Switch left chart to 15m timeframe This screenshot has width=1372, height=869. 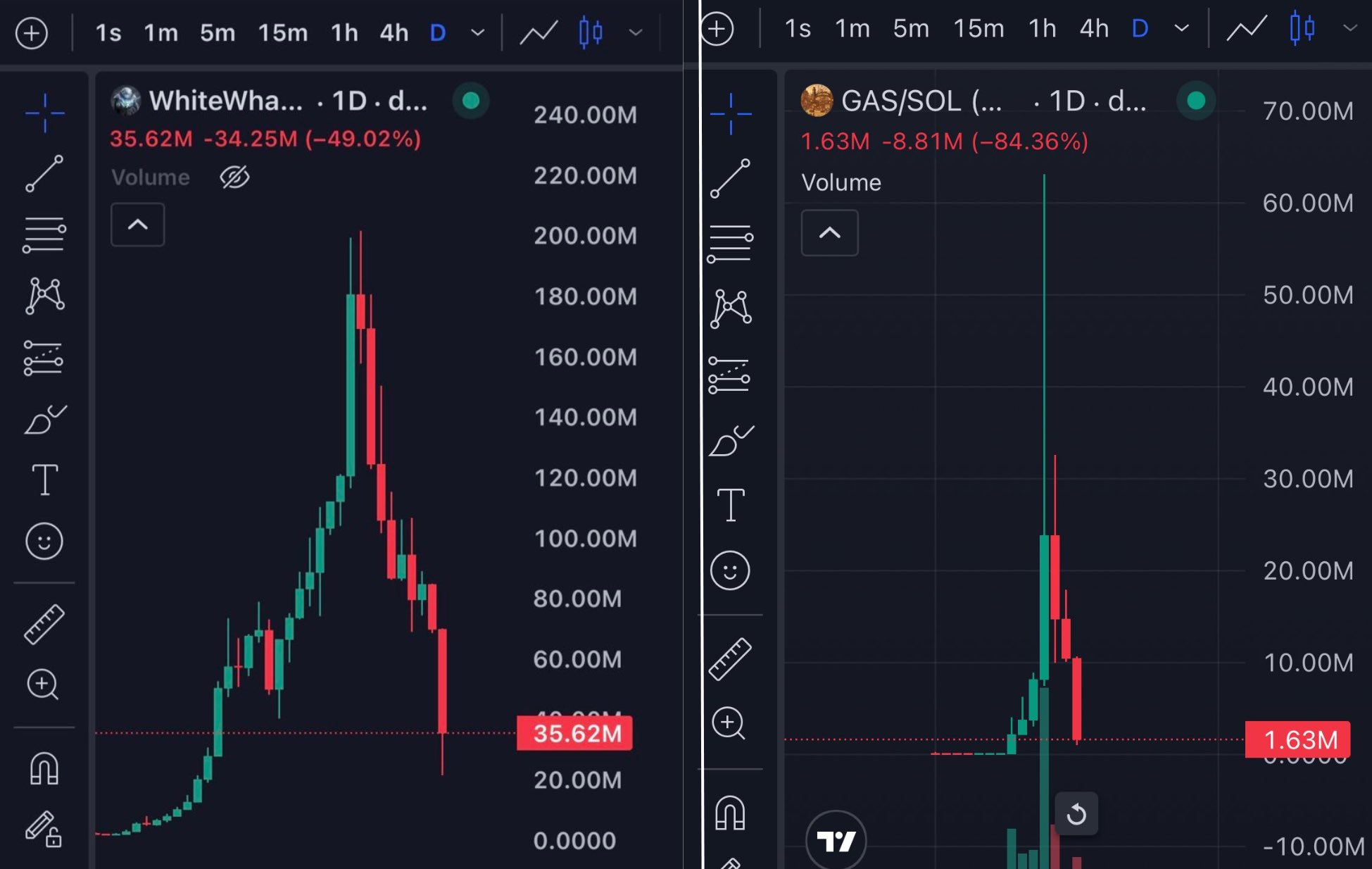pyautogui.click(x=282, y=33)
